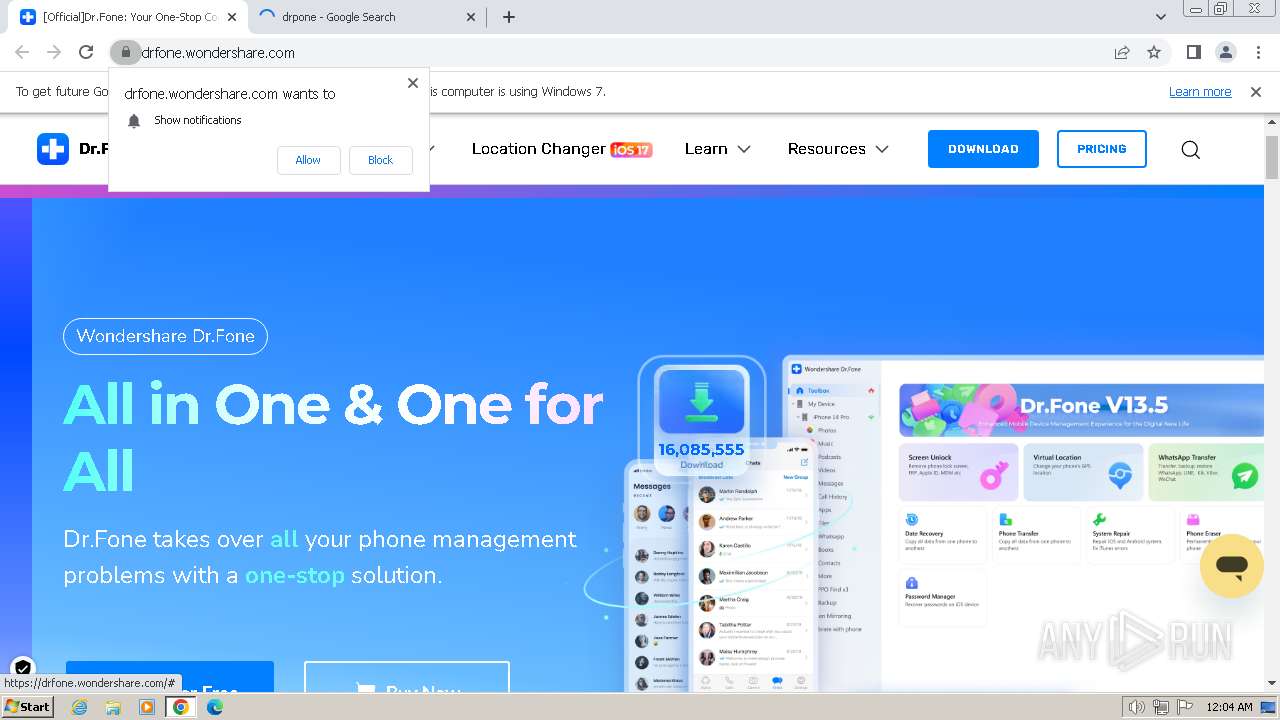Click the System Repair card

[x=1130, y=533]
